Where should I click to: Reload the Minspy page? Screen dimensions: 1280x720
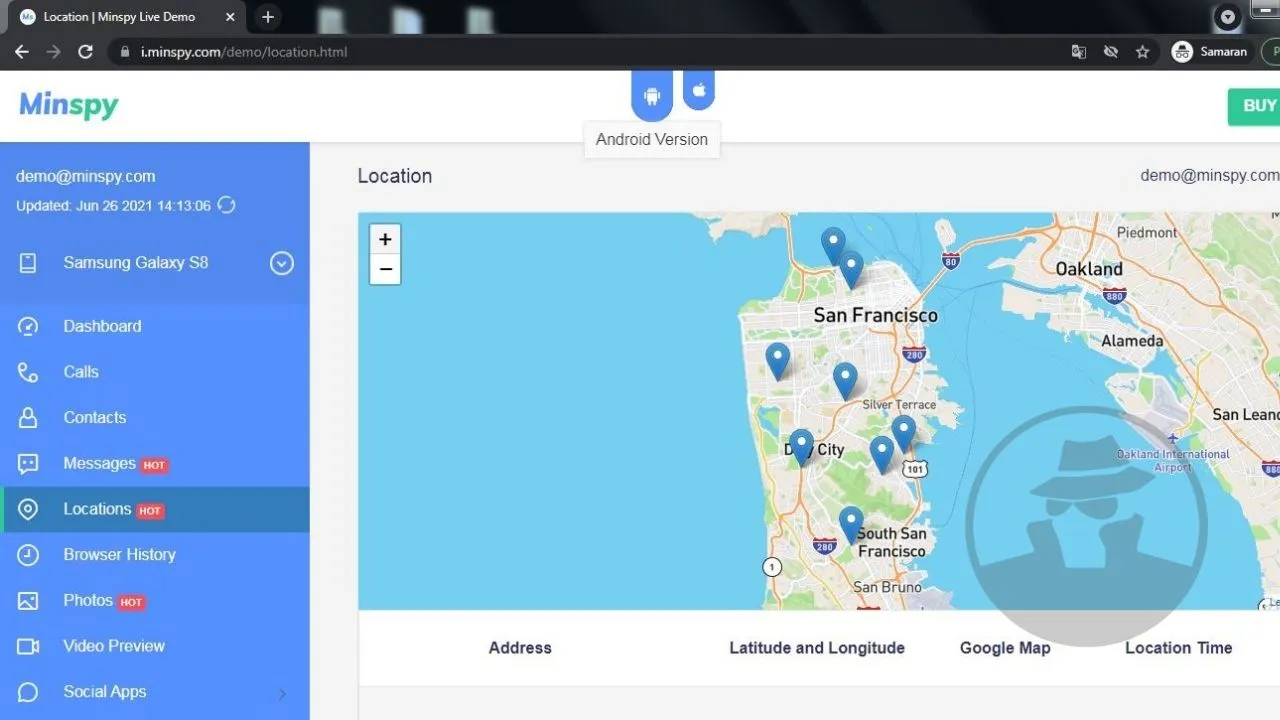click(86, 52)
